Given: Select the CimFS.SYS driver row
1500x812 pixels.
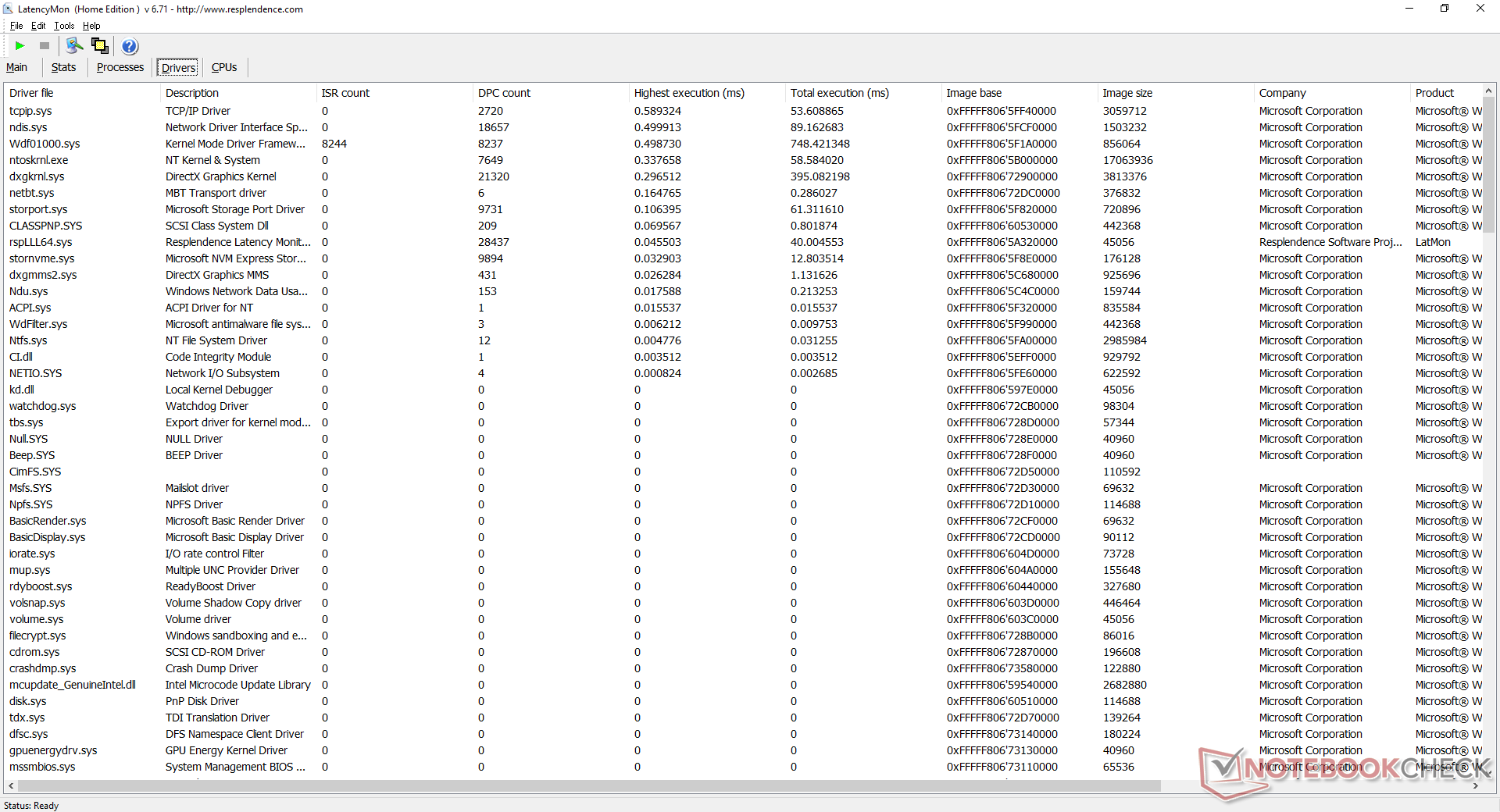Looking at the screenshot, I should tap(743, 472).
